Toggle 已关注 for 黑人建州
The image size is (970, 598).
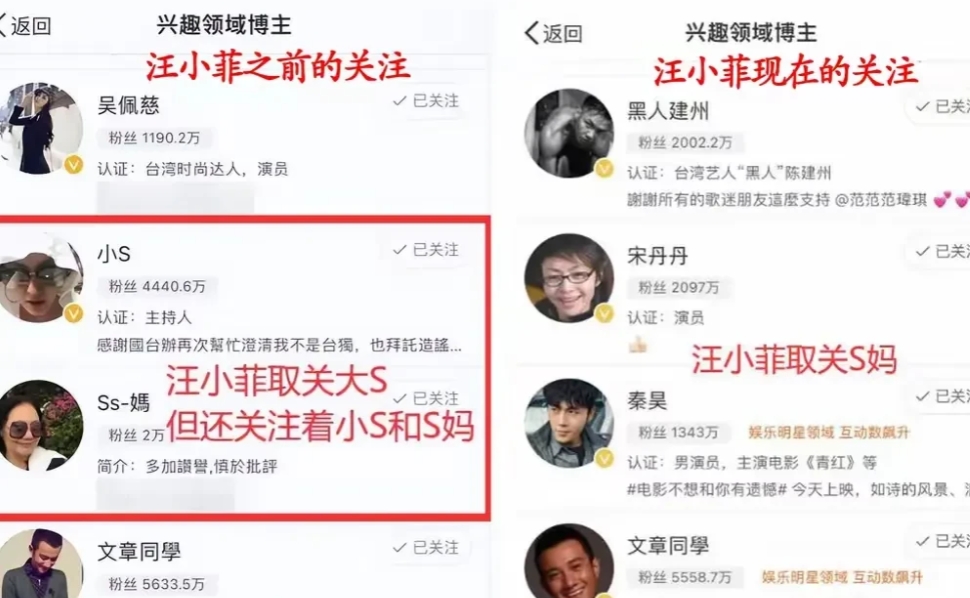point(939,107)
